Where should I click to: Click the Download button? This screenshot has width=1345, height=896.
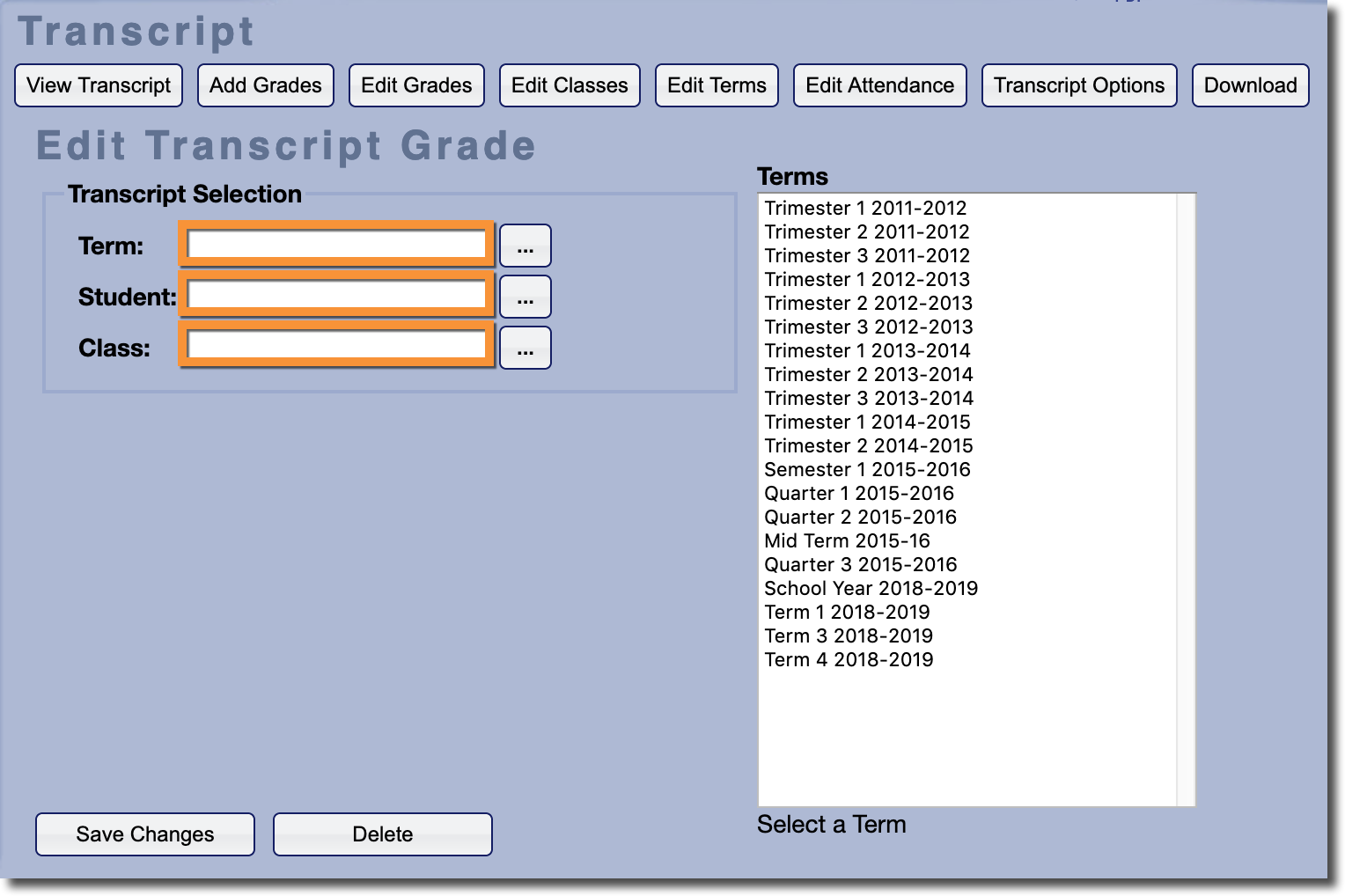click(1250, 85)
